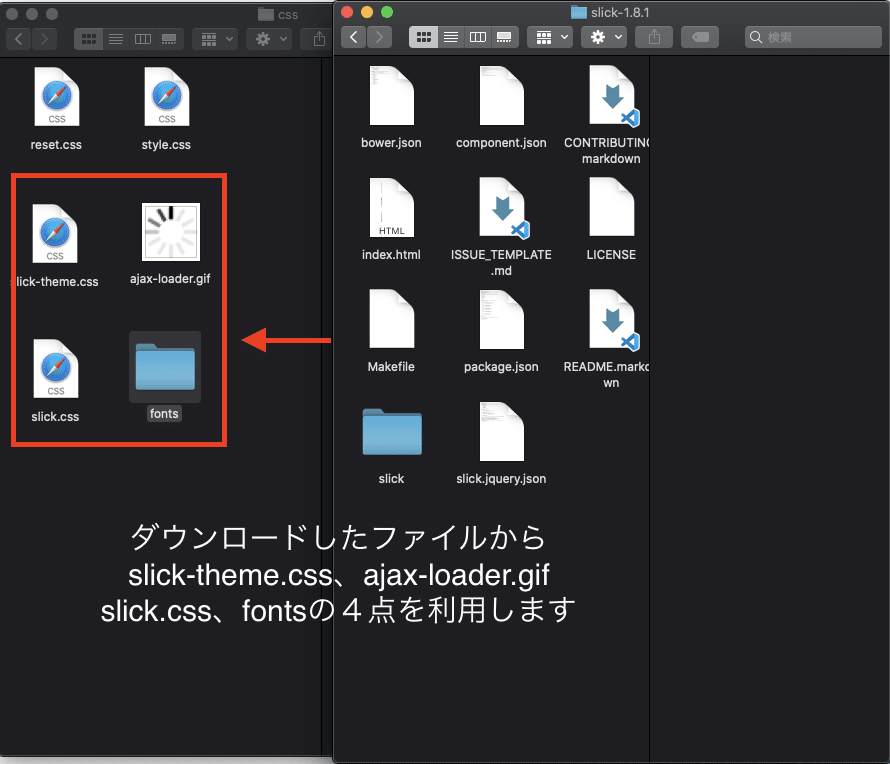The width and height of the screenshot is (890, 764).
Task: Click the search field in slick-1.8.1 window
Action: pyautogui.click(x=813, y=37)
